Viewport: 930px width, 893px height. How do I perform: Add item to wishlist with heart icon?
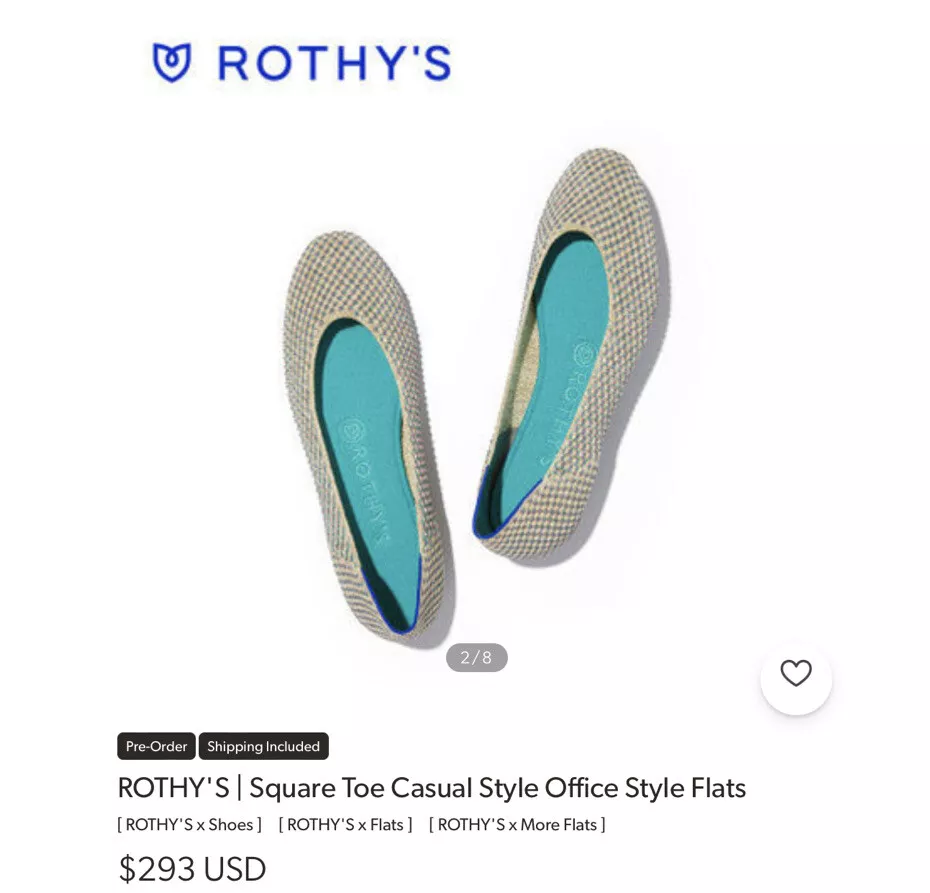[795, 674]
